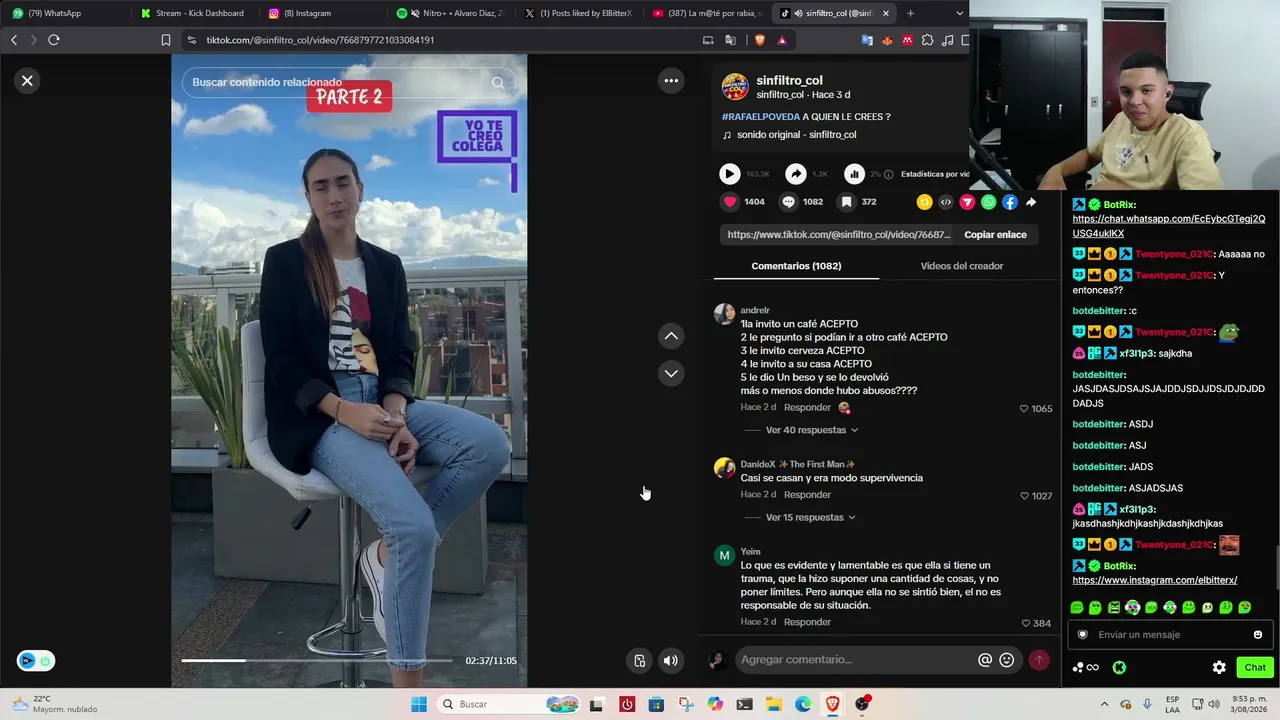Viewport: 1280px width, 720px height.
Task: Repost the video with yellow repost icon
Action: [x=924, y=202]
